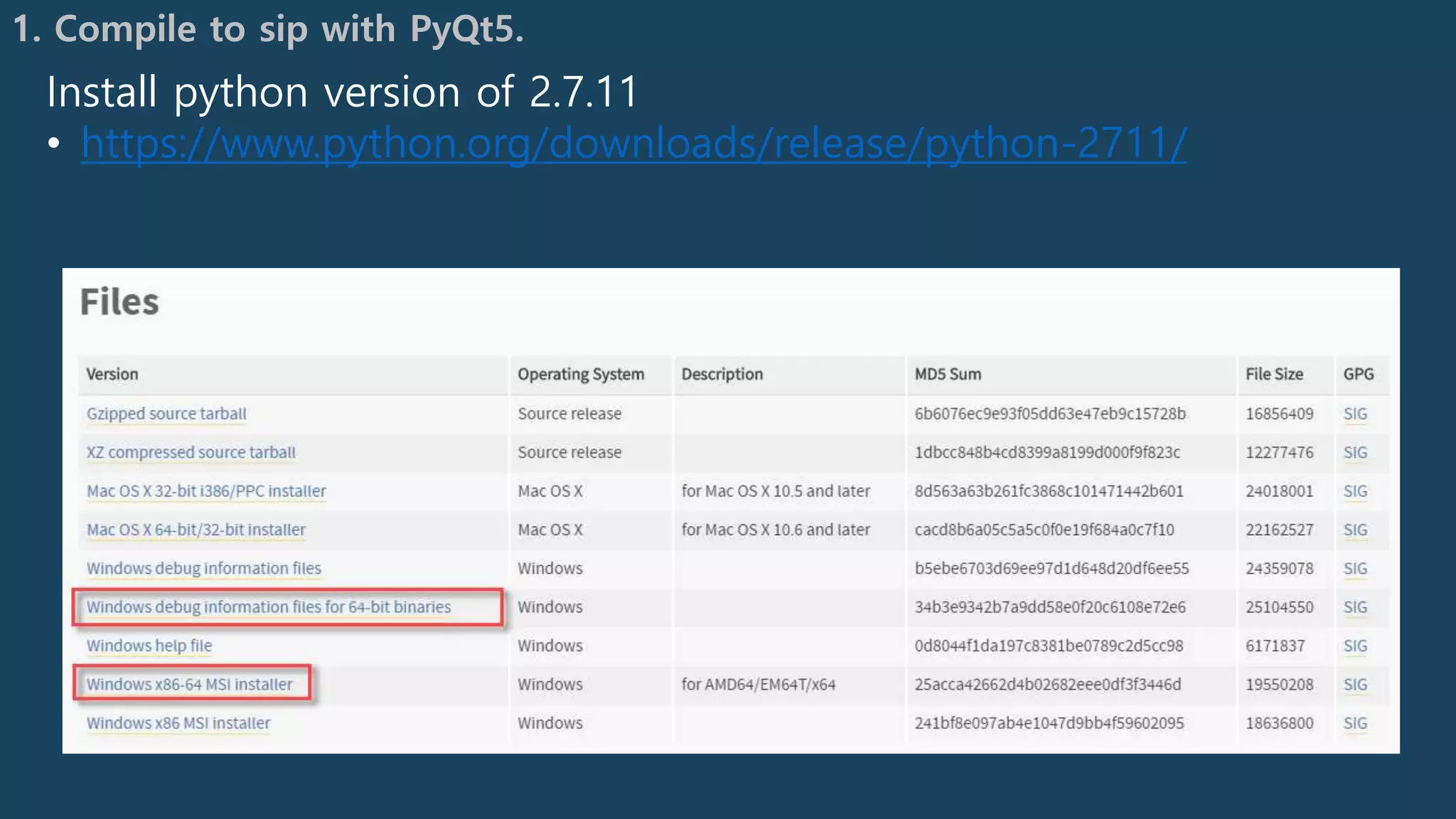Click 'Mac OS X' in 64-bit/32-bit installer row
This screenshot has width=1456, height=819.
550,530
